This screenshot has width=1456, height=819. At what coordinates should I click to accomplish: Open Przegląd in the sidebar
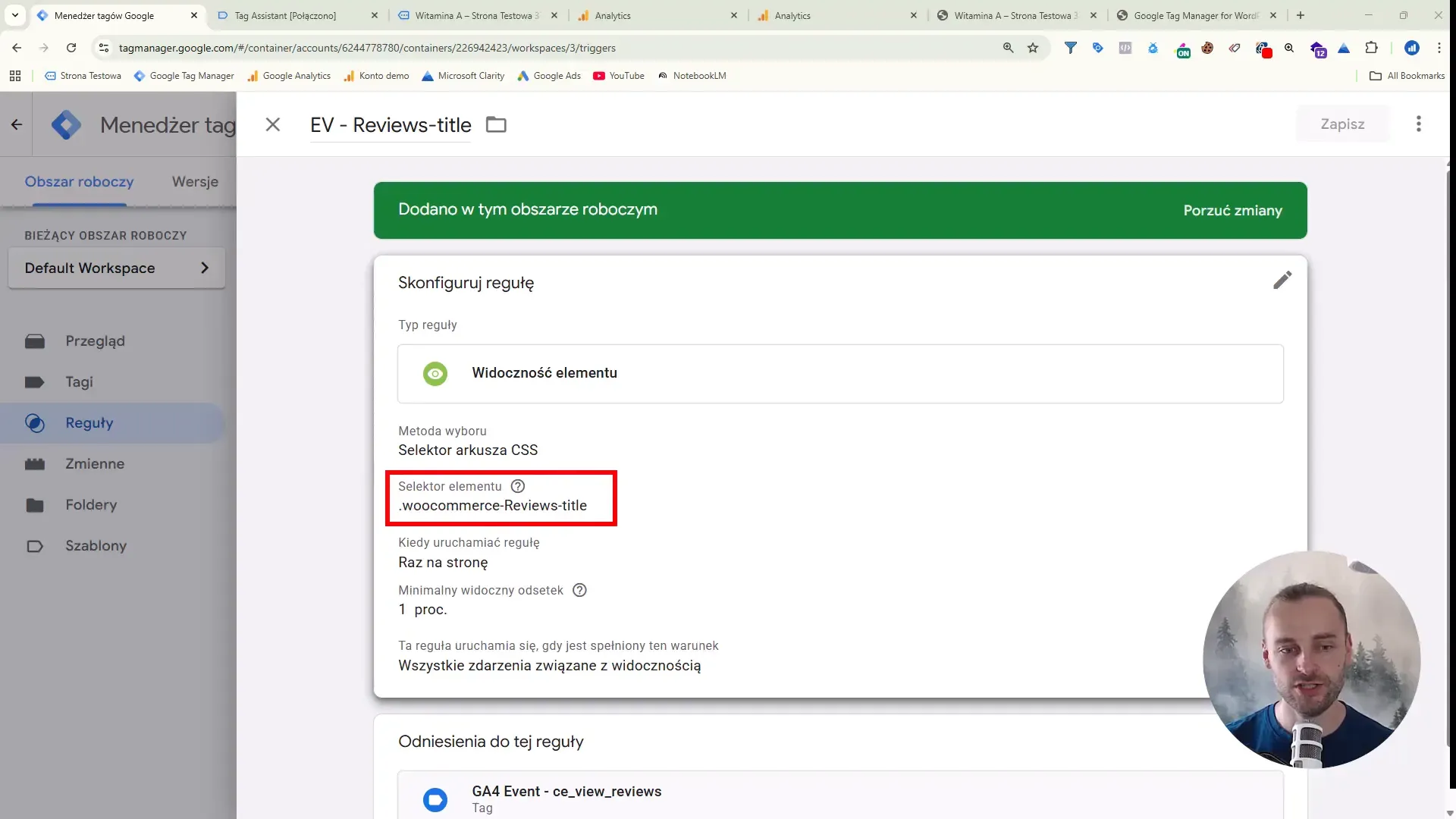pyautogui.click(x=95, y=341)
